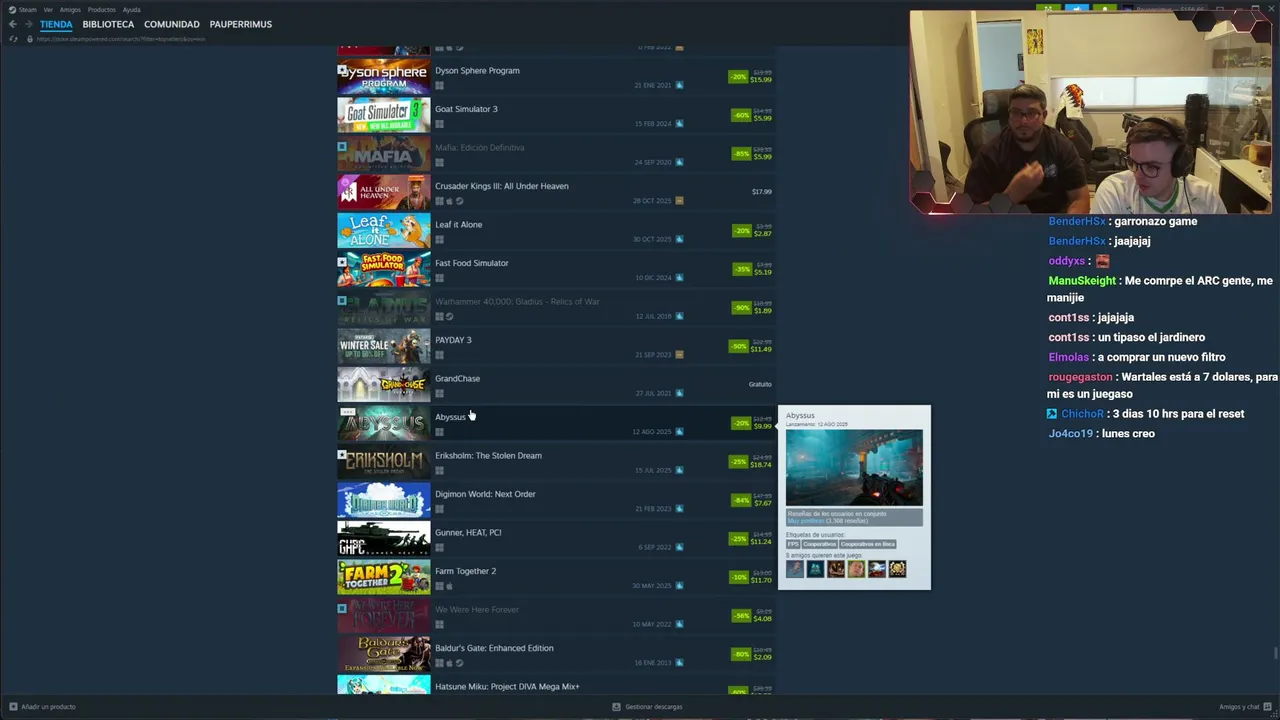Select Gunner, HEAT, PC! title

pyautogui.click(x=468, y=533)
